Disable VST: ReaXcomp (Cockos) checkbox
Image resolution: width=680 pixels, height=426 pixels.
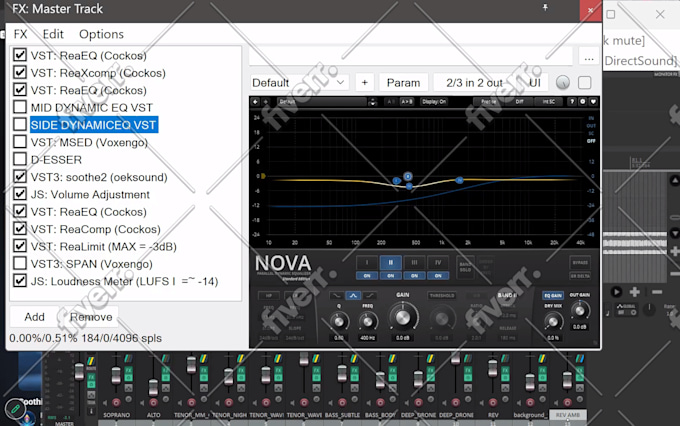click(20, 72)
